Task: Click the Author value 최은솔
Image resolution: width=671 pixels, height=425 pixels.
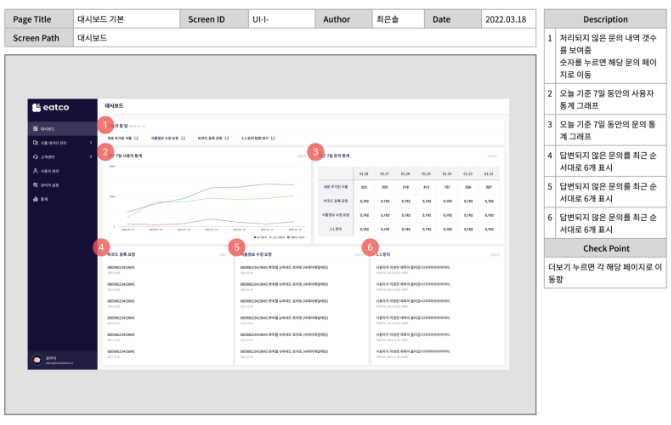Action: coord(387,19)
